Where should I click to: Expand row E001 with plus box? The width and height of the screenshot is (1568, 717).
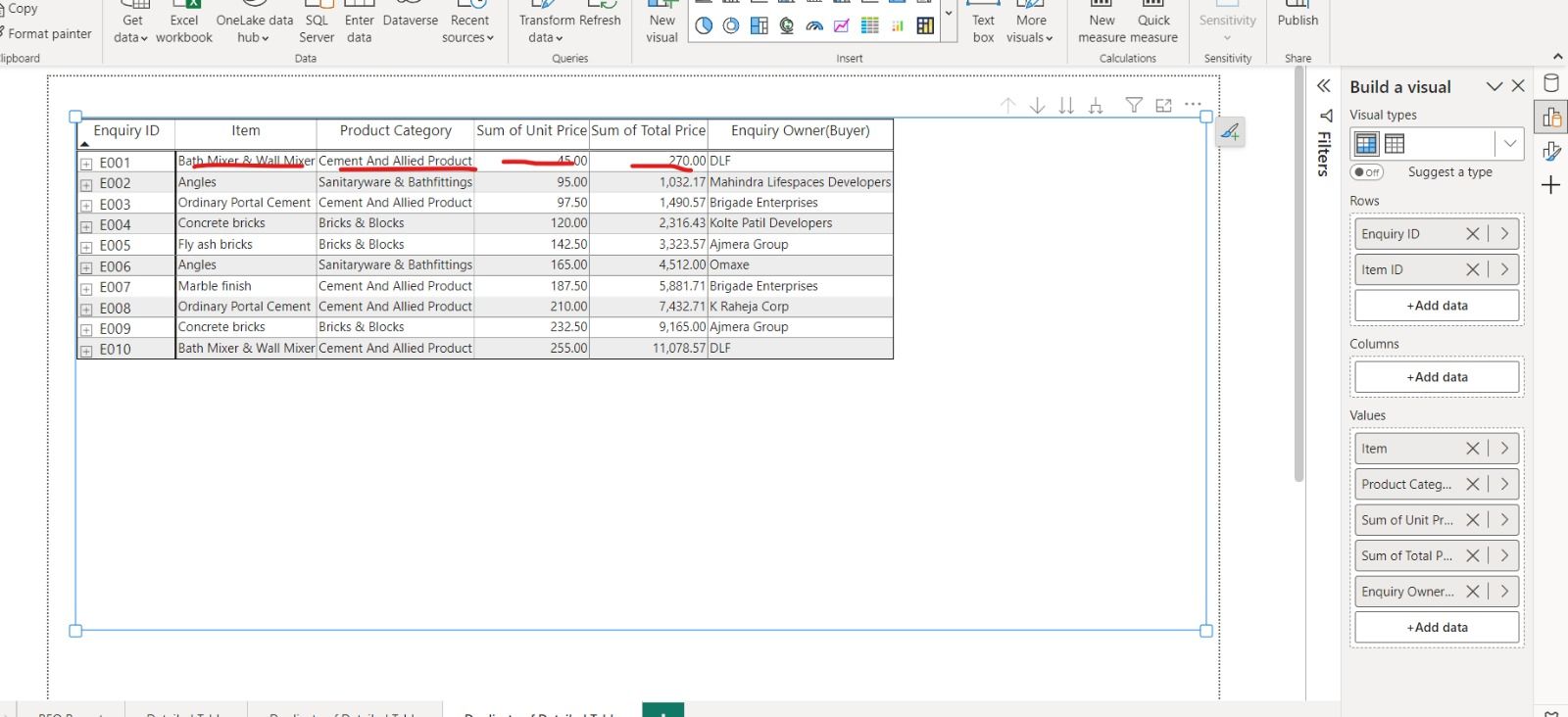[x=86, y=164]
